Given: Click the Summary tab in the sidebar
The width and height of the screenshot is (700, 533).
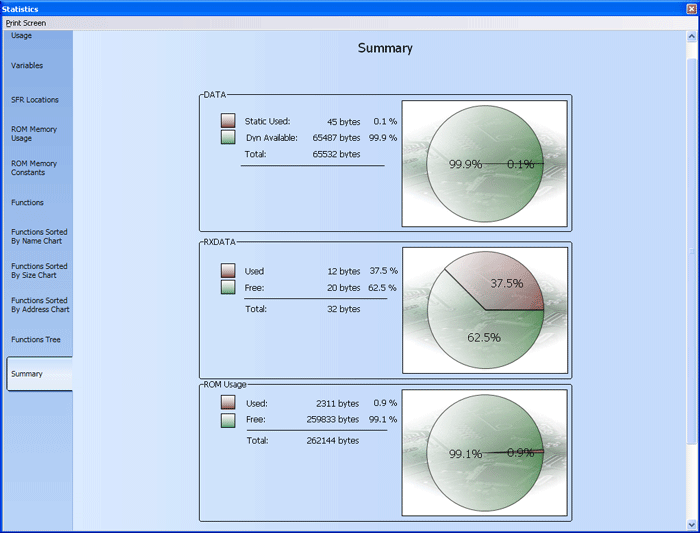Looking at the screenshot, I should [39, 374].
